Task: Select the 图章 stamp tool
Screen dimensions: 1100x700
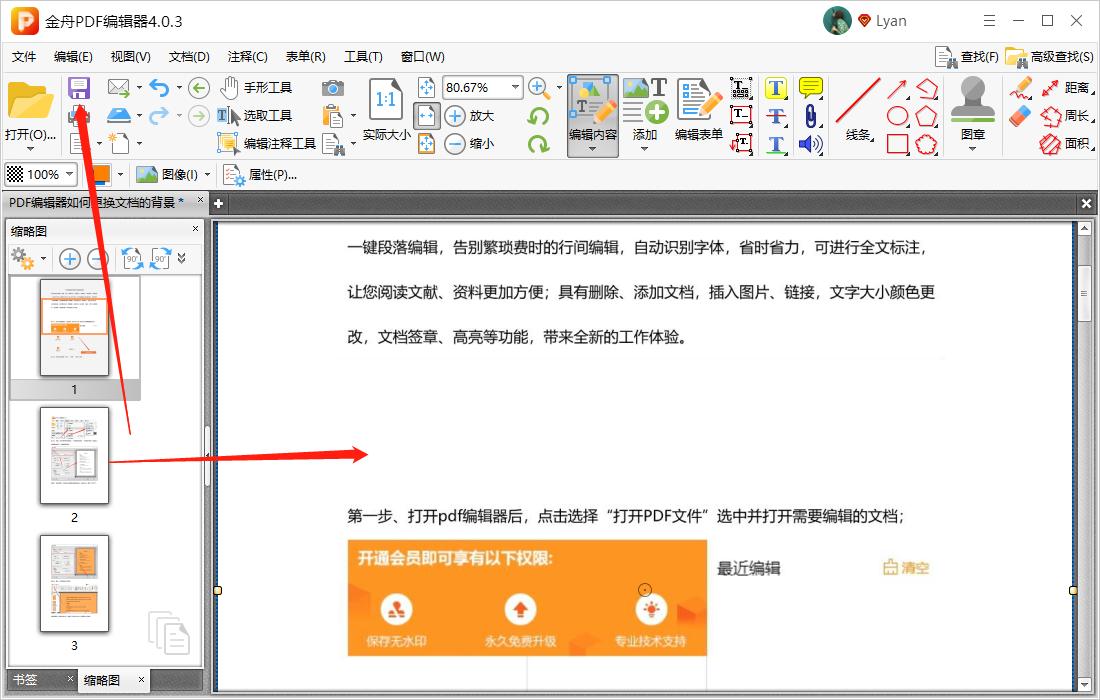Action: 970,110
